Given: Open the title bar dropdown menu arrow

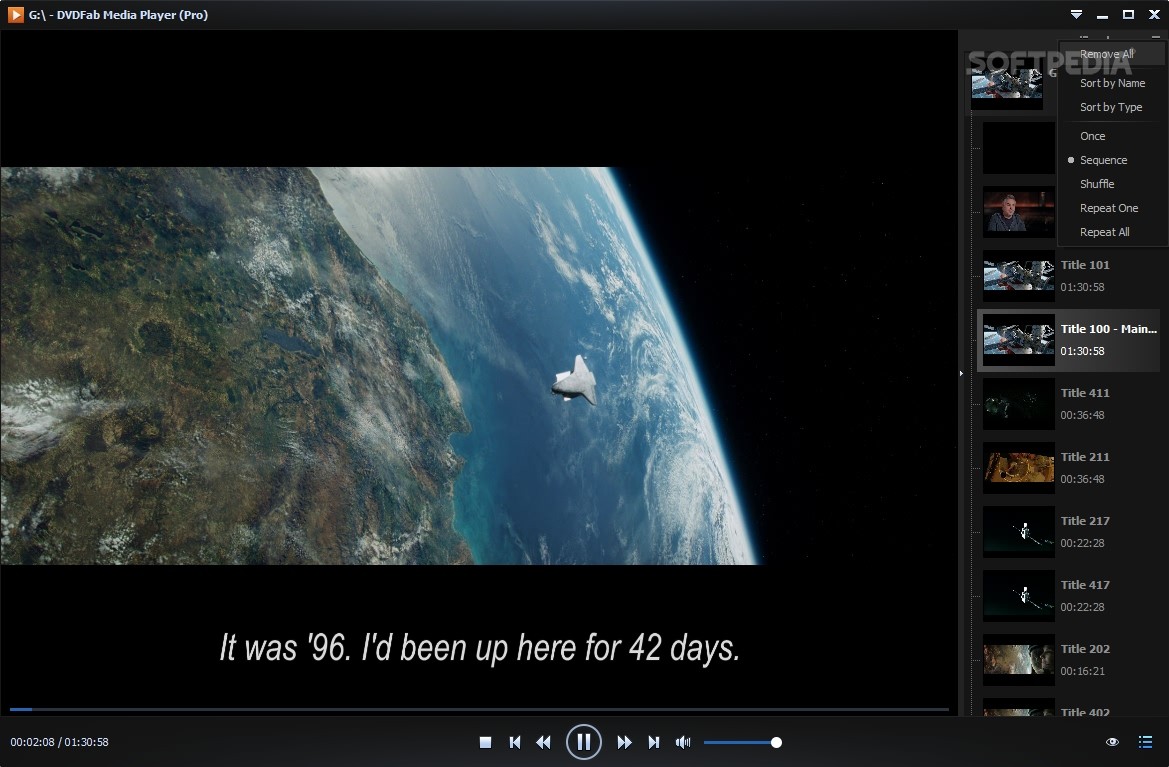Looking at the screenshot, I should [x=1076, y=14].
